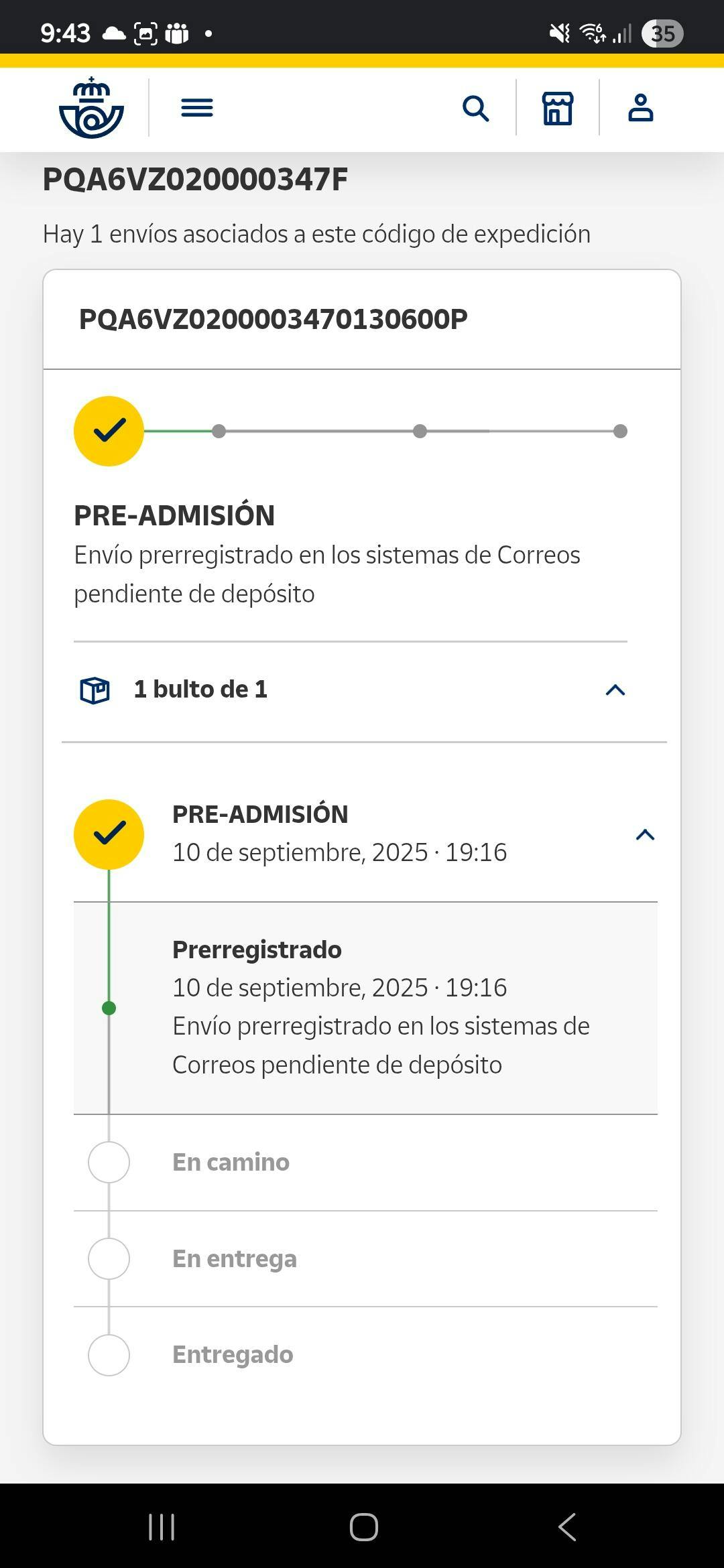Open Android recent apps button
This screenshot has height=1568, width=724.
[162, 1527]
